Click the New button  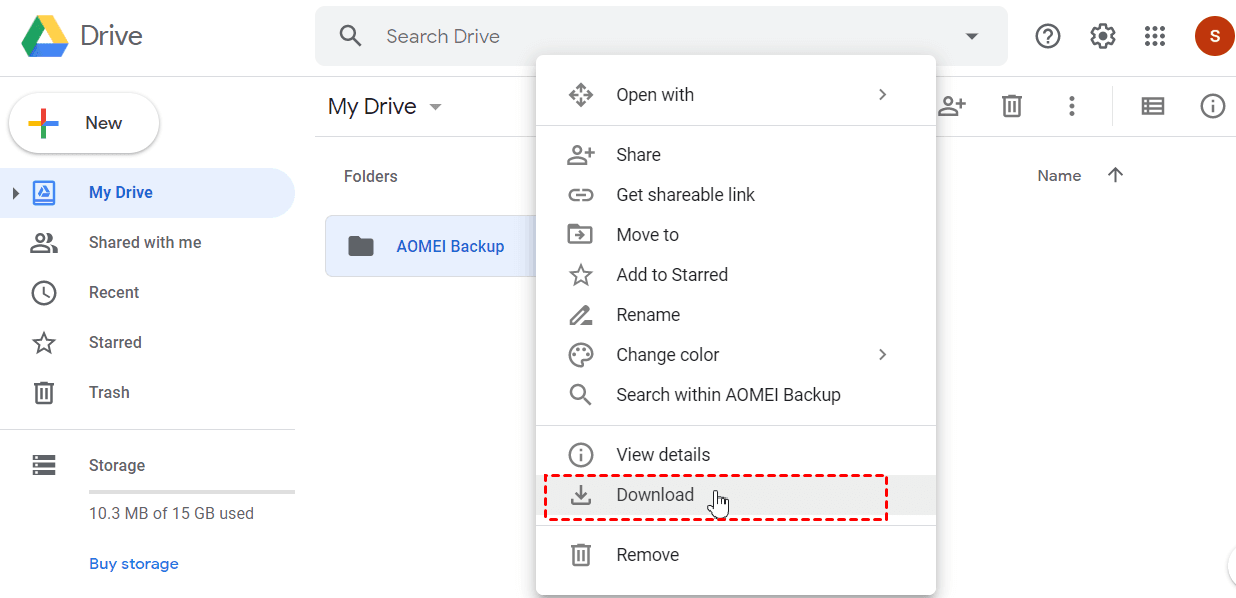84,123
